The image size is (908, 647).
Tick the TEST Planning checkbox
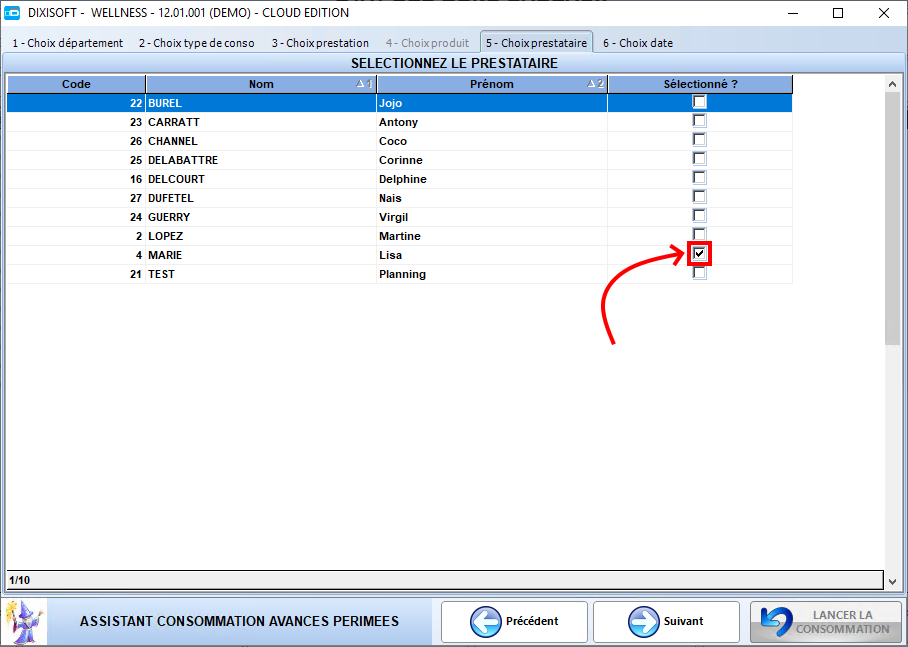[x=700, y=273]
